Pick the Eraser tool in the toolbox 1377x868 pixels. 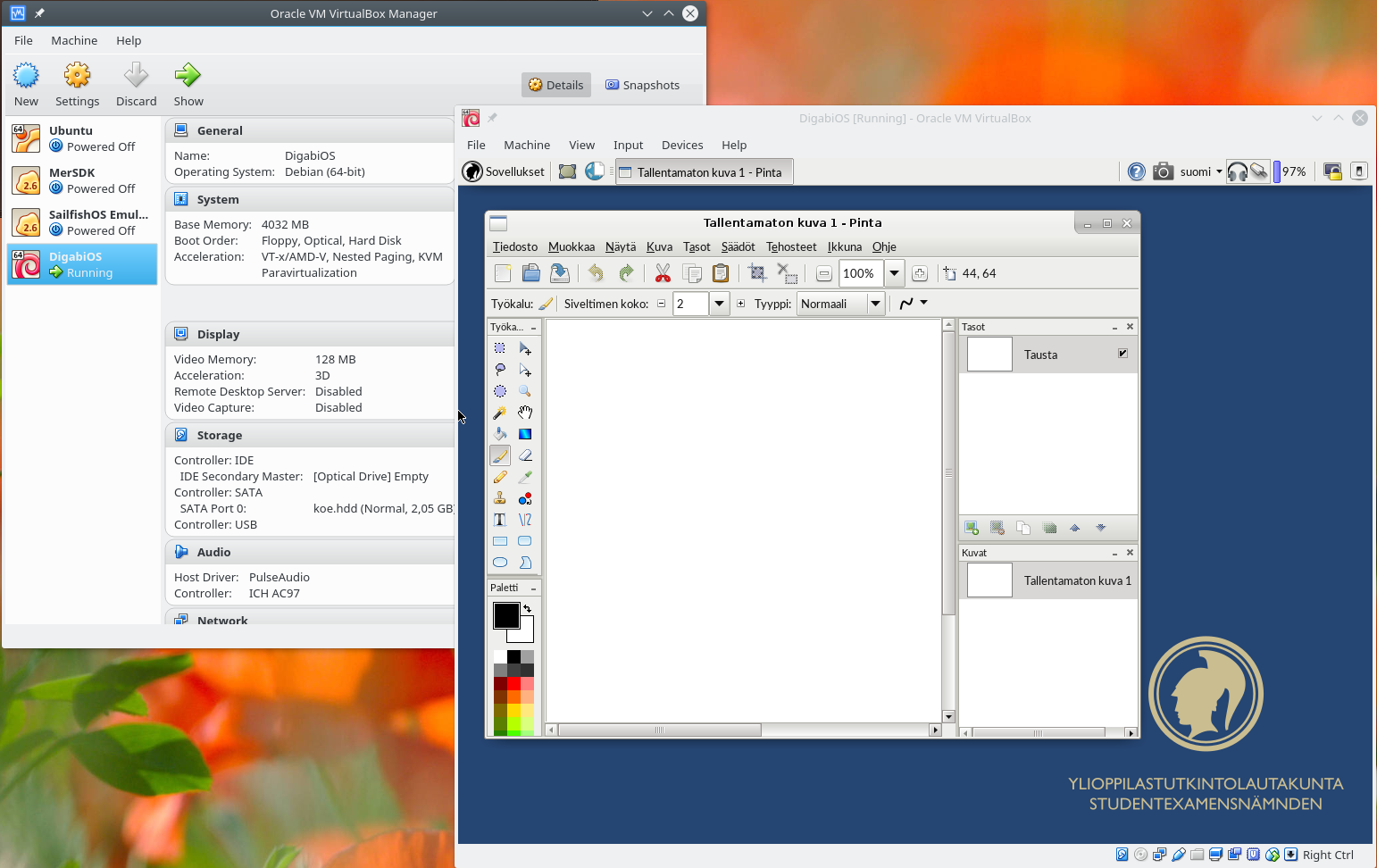click(525, 455)
